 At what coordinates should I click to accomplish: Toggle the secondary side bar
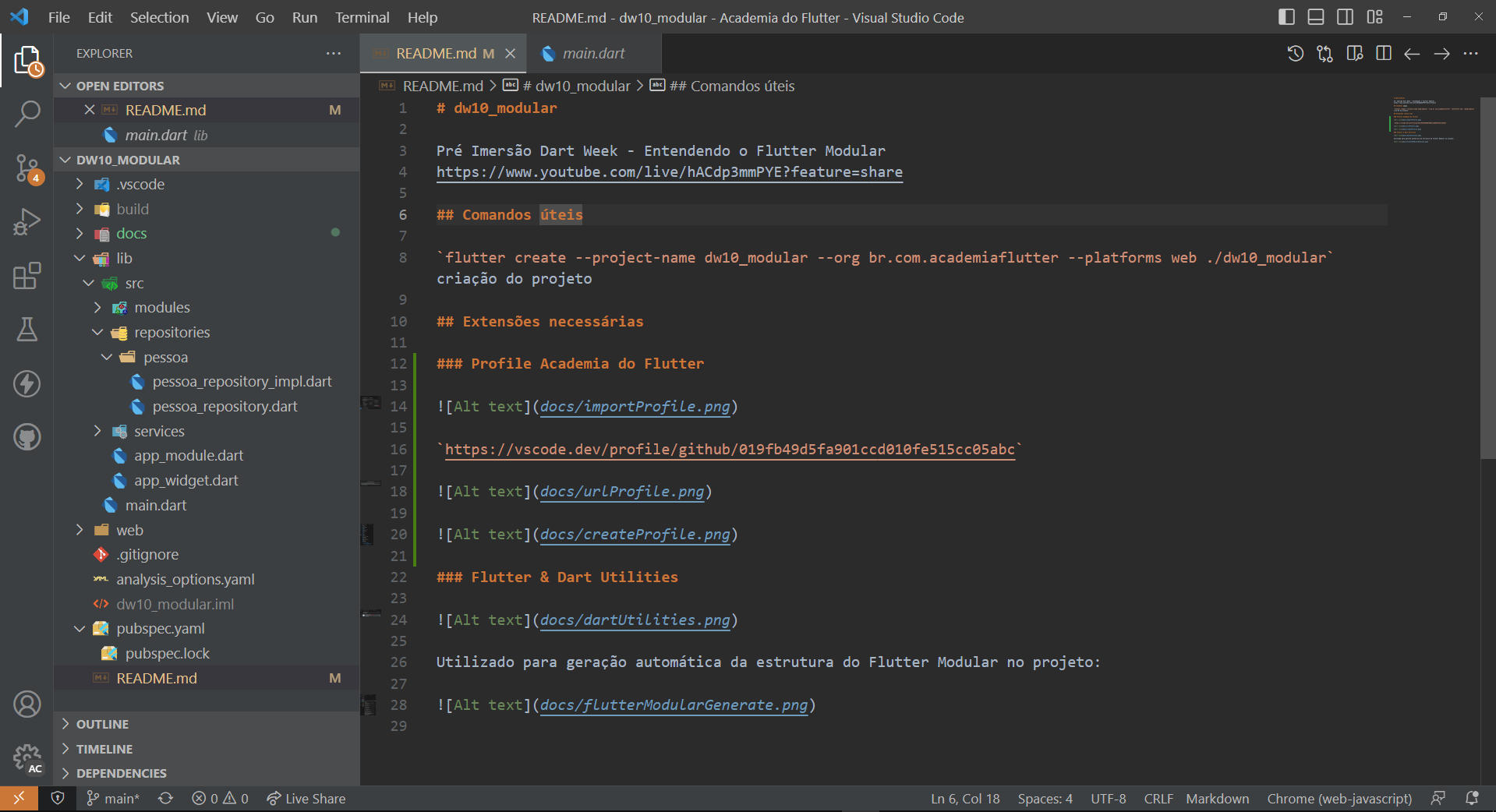click(1346, 16)
